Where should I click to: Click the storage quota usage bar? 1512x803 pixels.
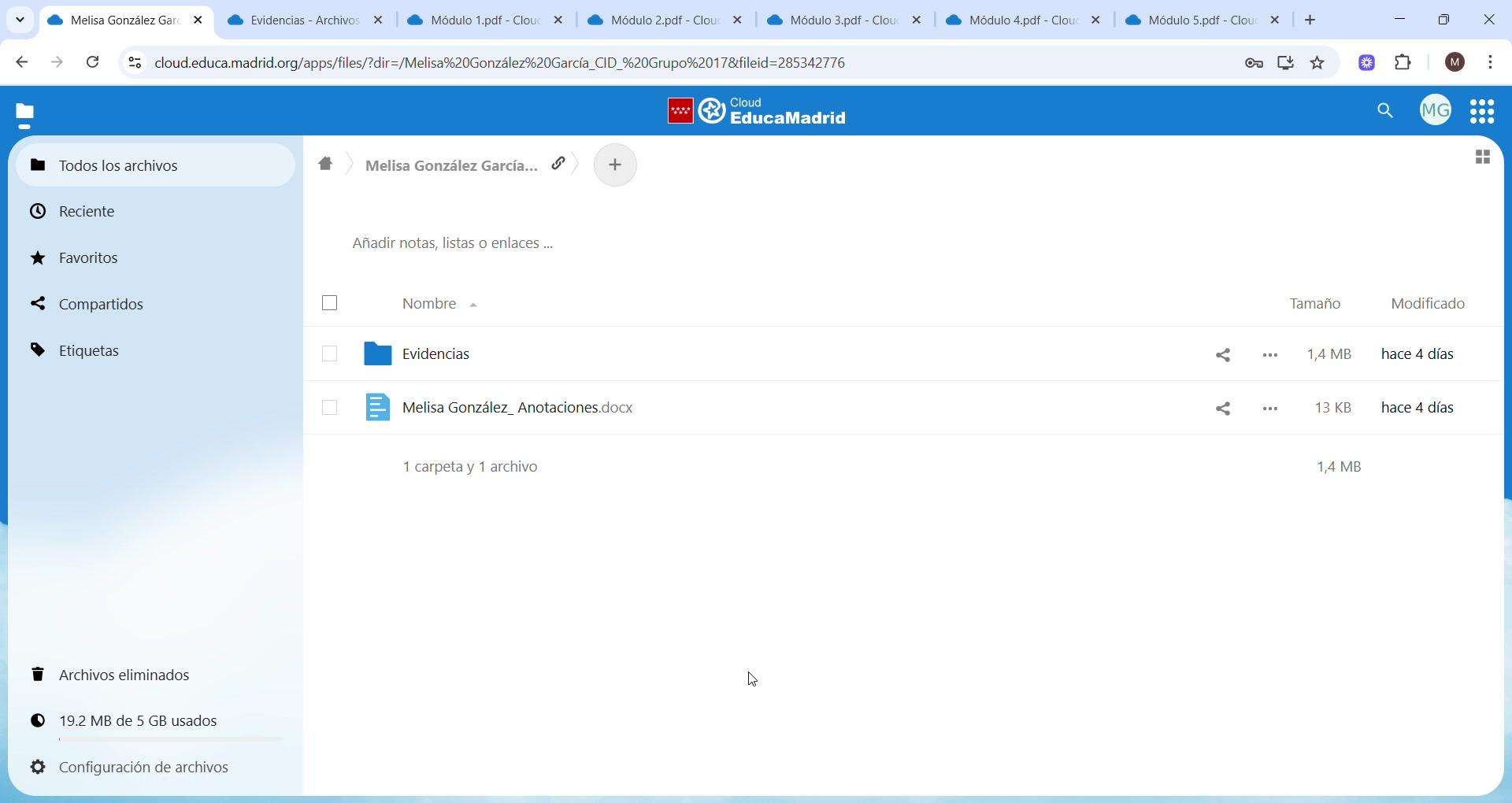click(x=171, y=739)
